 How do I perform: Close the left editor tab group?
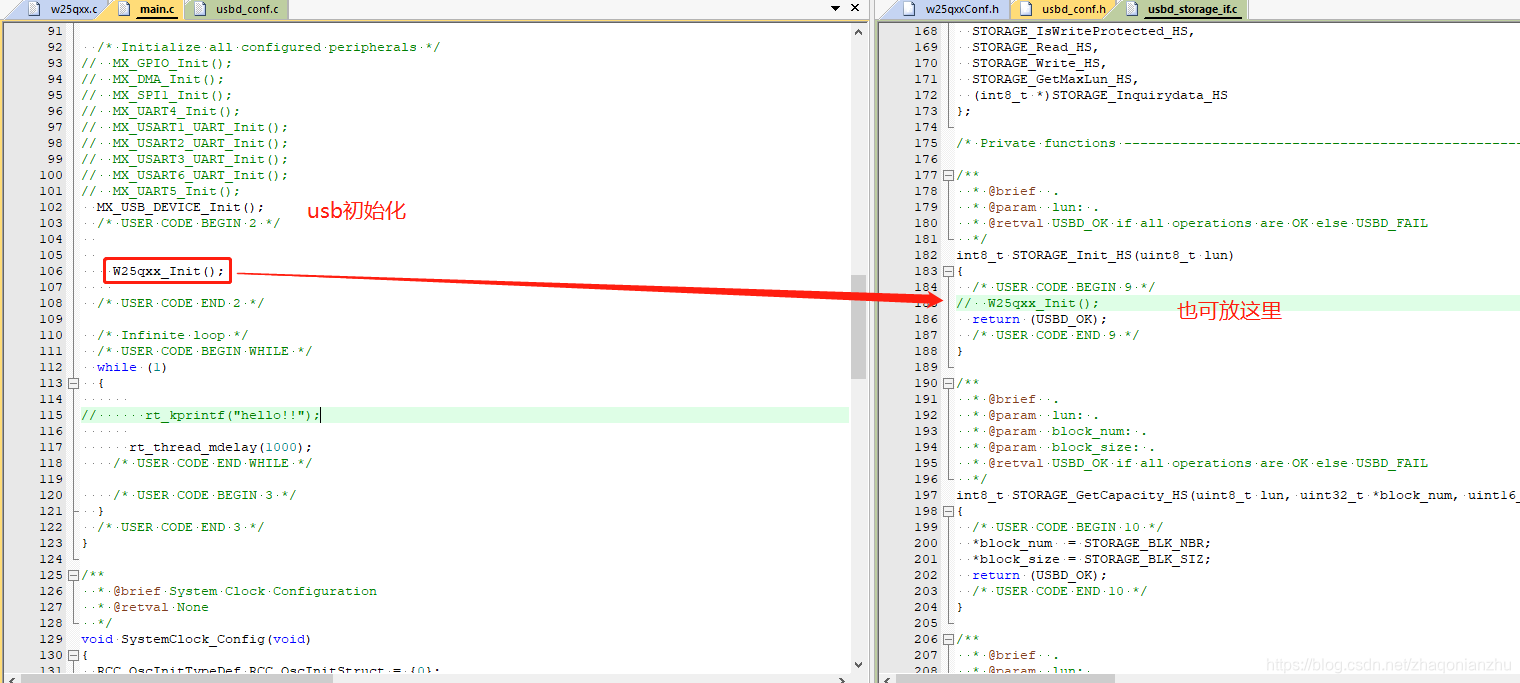(853, 10)
